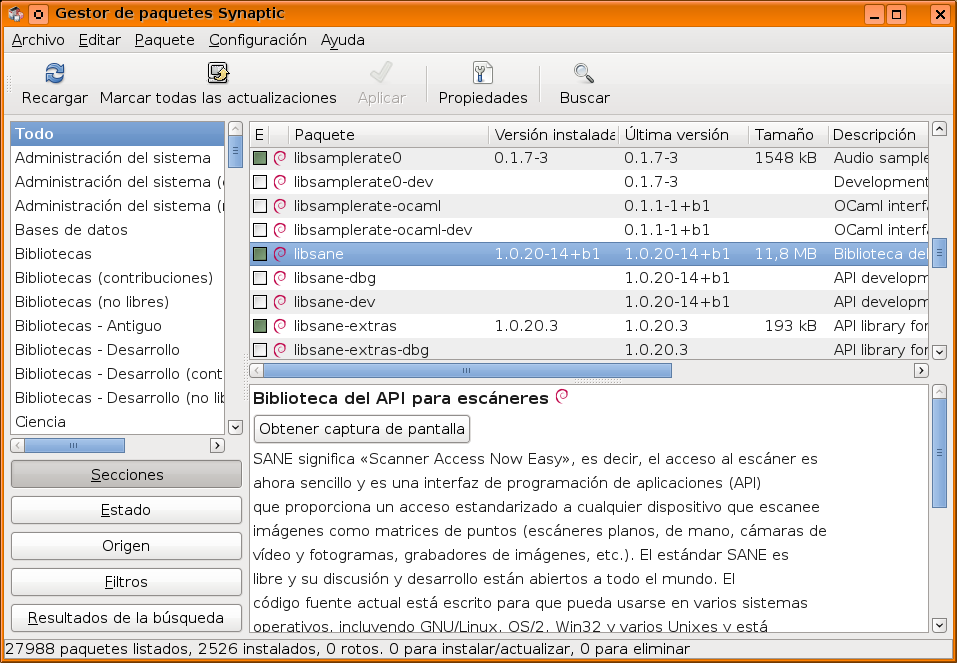Select Ciencia section
This screenshot has height=663, width=957.
[x=118, y=422]
